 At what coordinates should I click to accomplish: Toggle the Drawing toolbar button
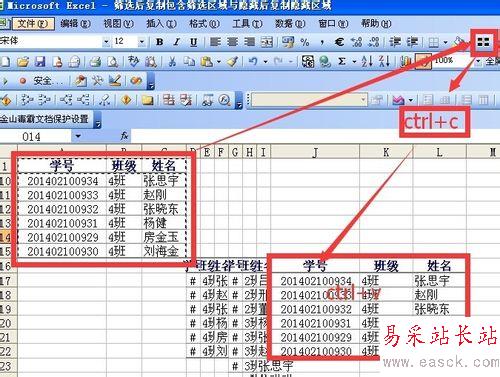pyautogui.click(x=423, y=62)
